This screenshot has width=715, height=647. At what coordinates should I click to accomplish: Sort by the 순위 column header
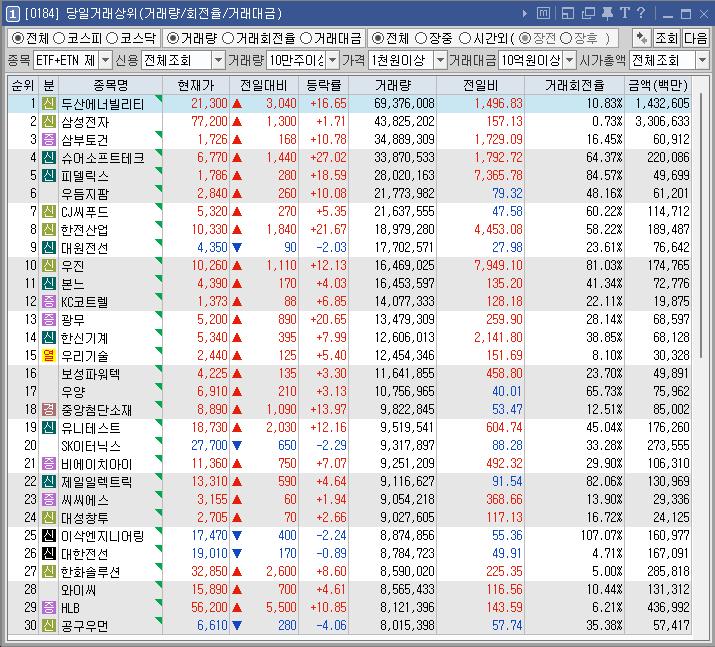pos(23,85)
